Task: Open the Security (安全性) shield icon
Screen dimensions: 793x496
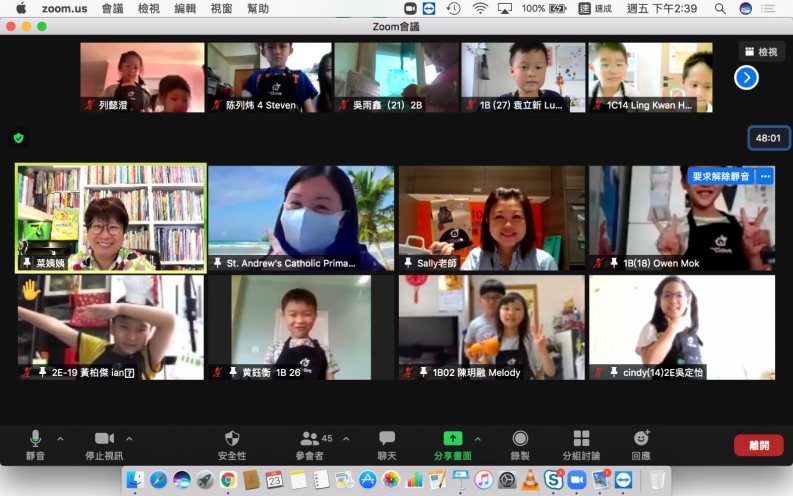Action: (232, 439)
